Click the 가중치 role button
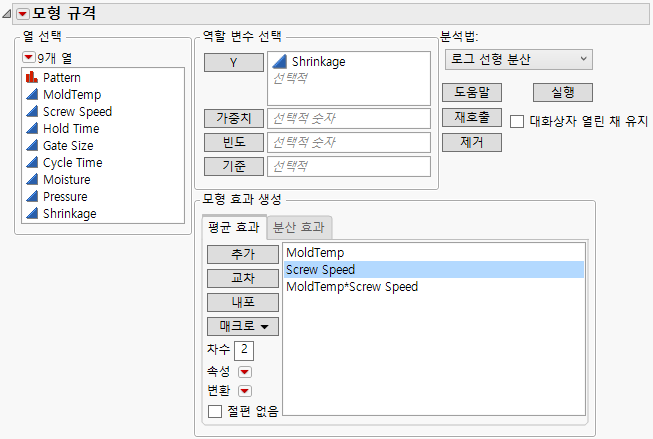 pyautogui.click(x=234, y=118)
